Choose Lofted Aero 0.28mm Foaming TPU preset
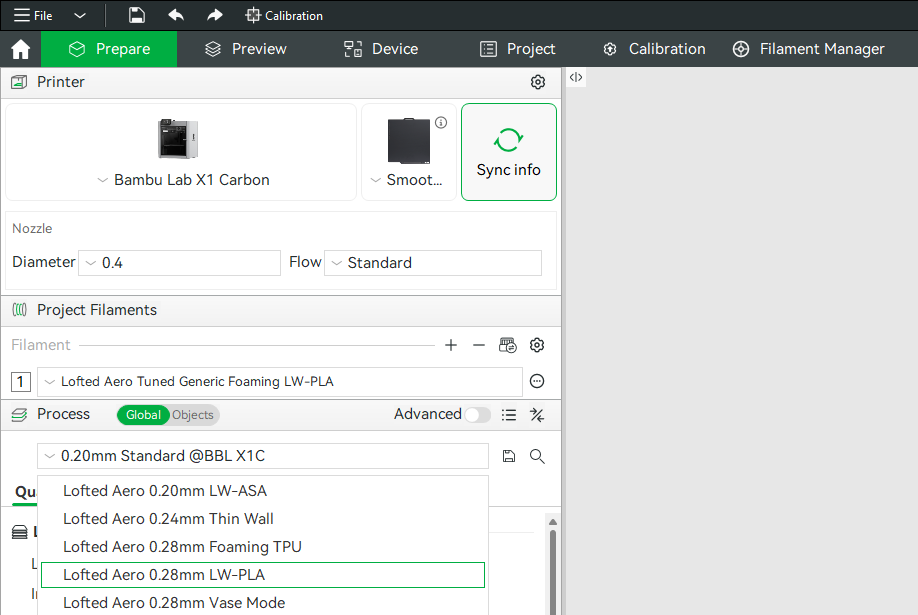The height and width of the screenshot is (615, 918). [x=263, y=547]
